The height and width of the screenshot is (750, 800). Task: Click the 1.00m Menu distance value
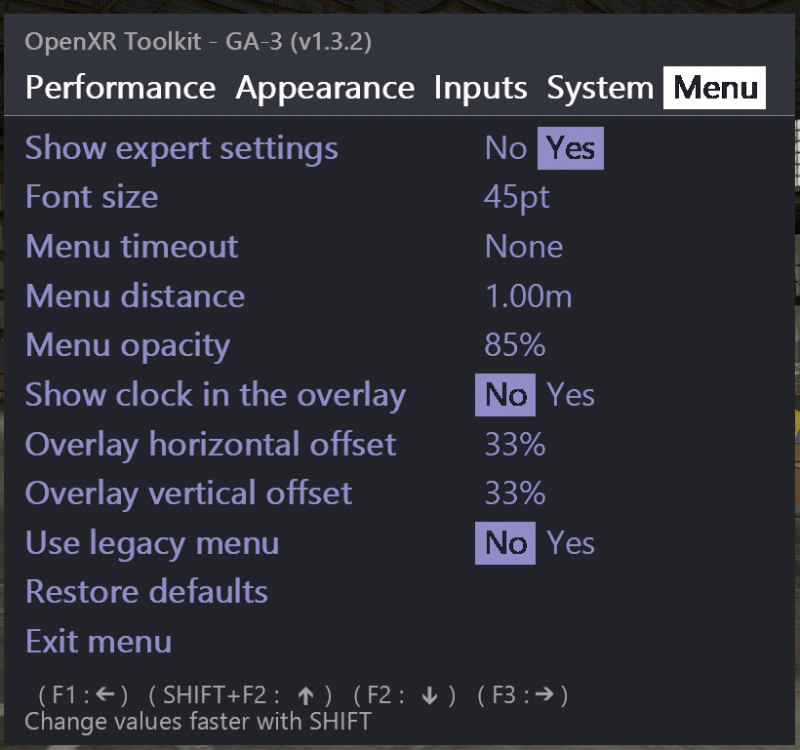[x=528, y=296]
